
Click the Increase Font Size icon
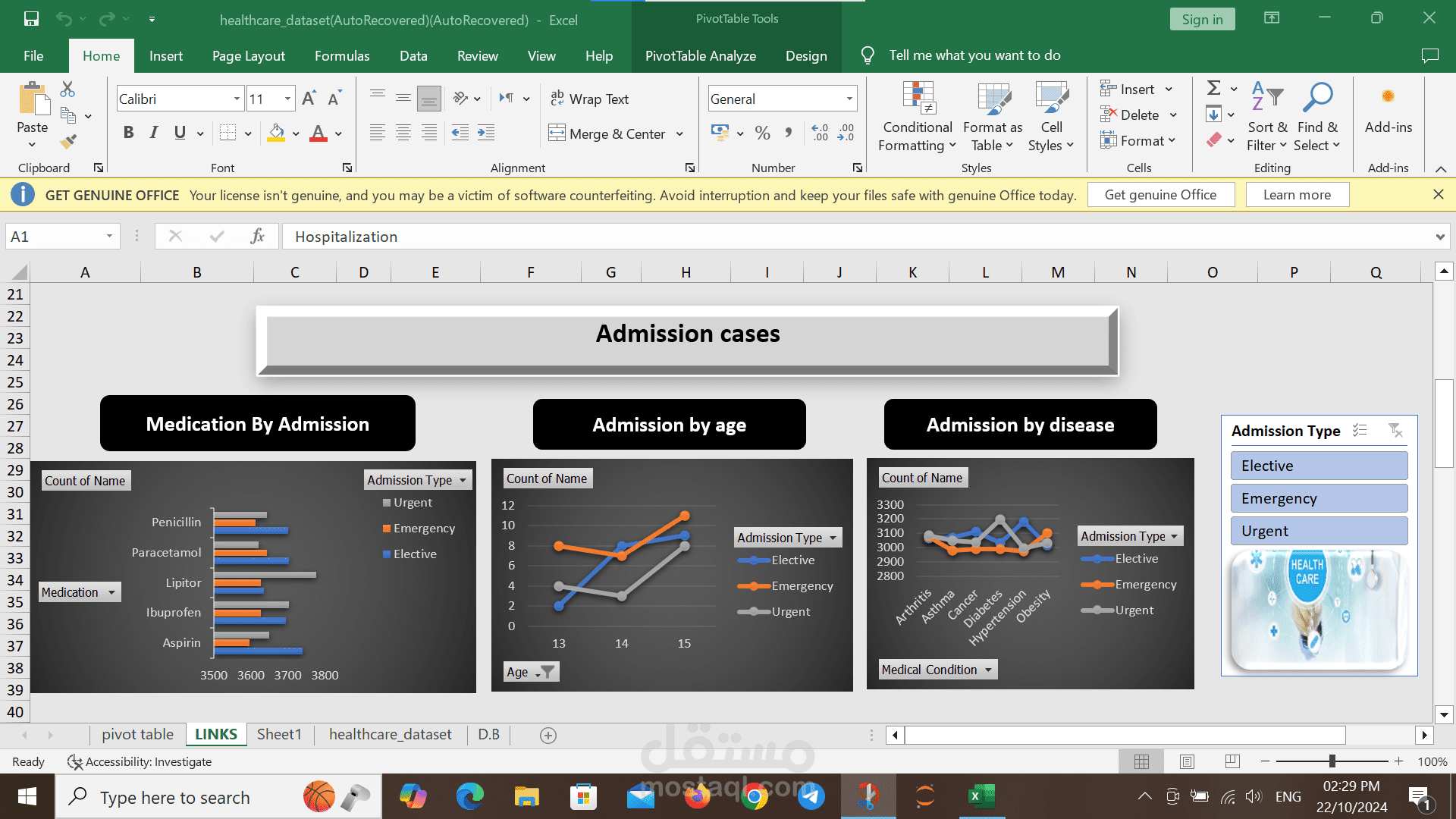pos(309,99)
